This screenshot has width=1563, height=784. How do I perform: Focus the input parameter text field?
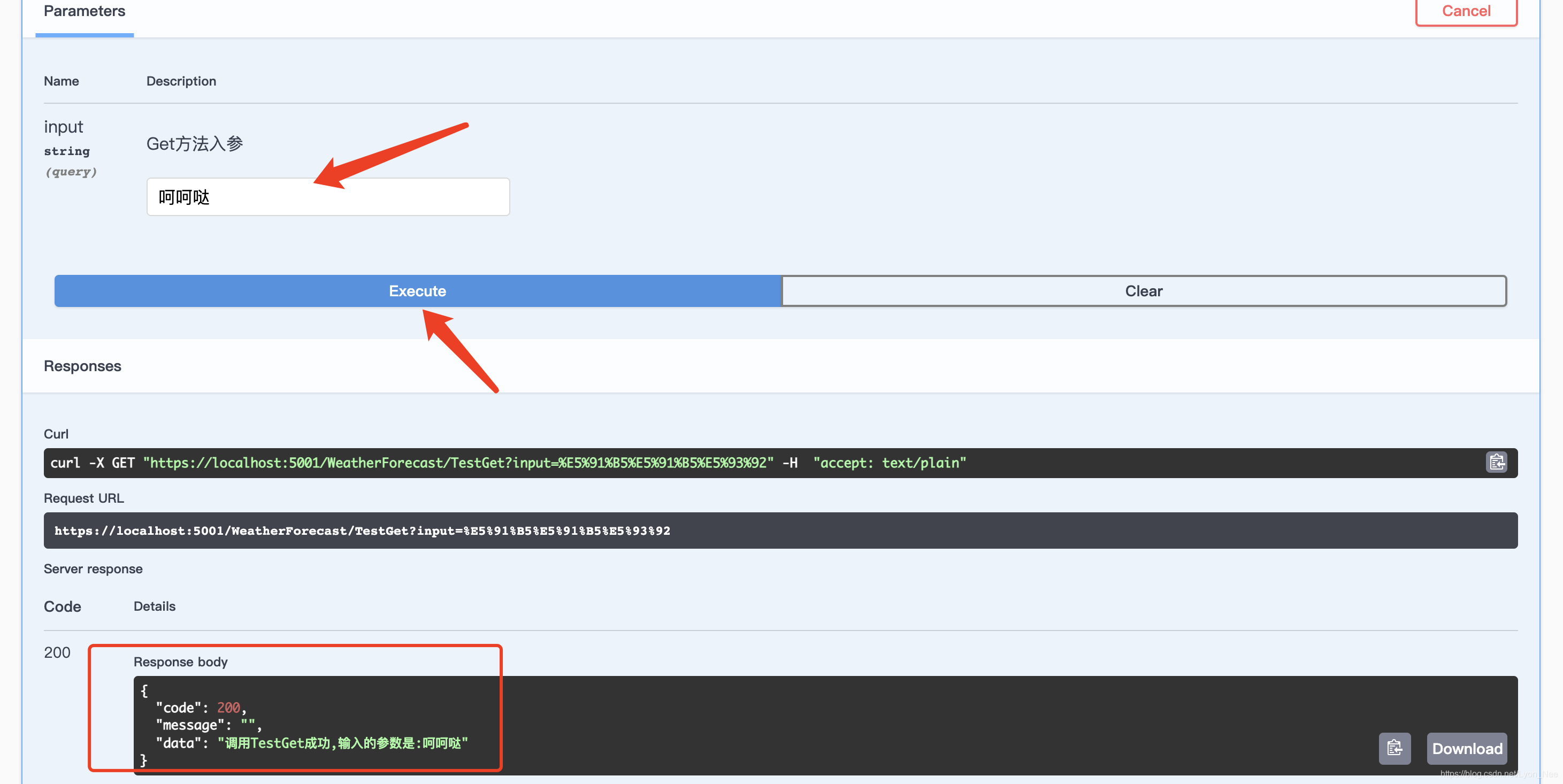(x=328, y=197)
